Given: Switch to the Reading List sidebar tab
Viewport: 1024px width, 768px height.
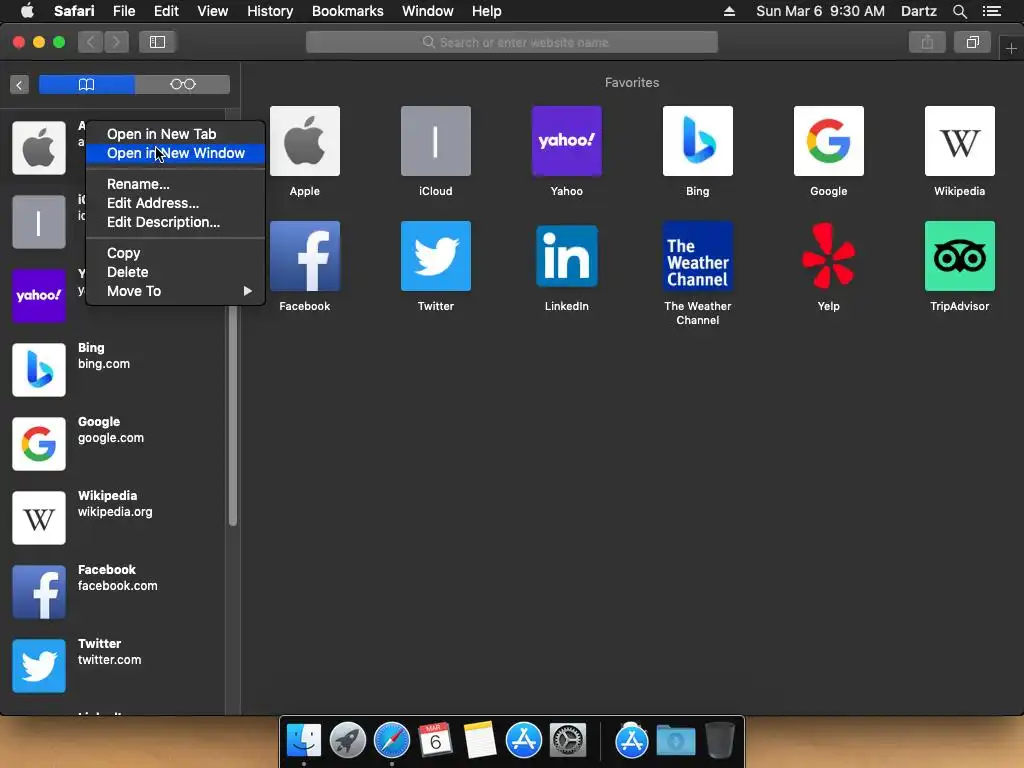Looking at the screenshot, I should [x=182, y=84].
